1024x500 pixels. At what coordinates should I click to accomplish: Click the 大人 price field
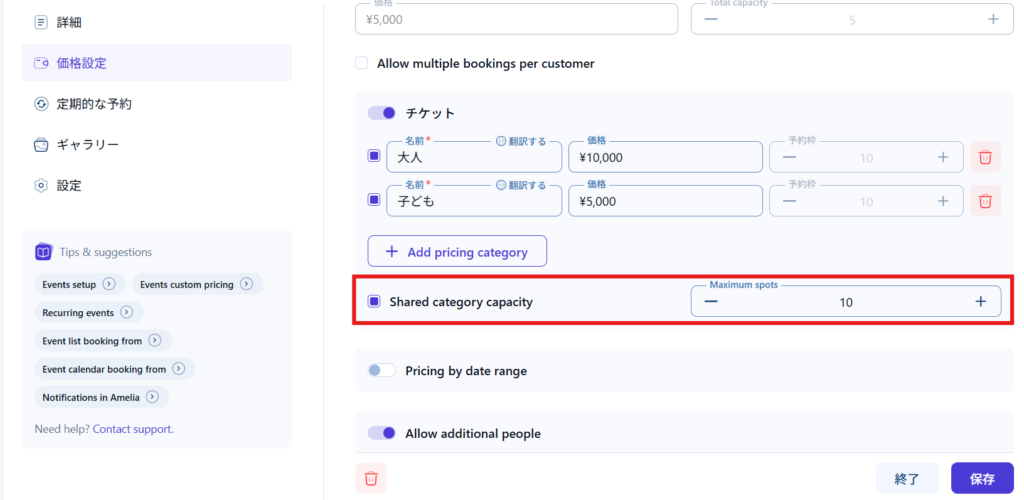click(x=664, y=157)
